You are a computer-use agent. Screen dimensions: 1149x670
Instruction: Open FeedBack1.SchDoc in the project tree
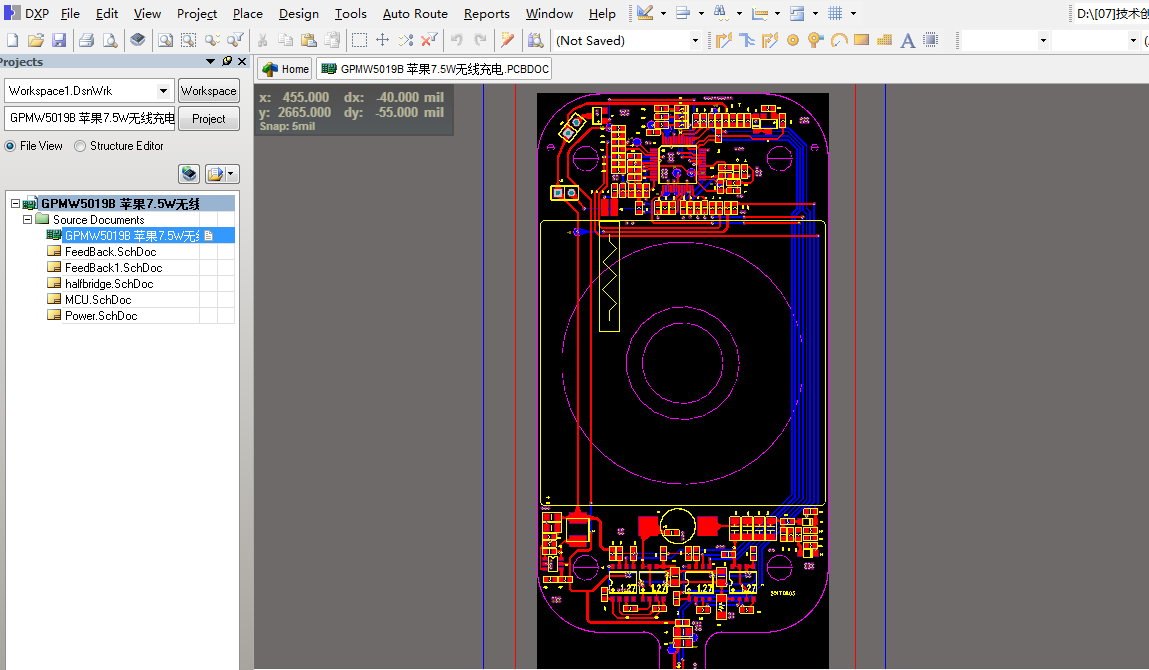point(113,268)
